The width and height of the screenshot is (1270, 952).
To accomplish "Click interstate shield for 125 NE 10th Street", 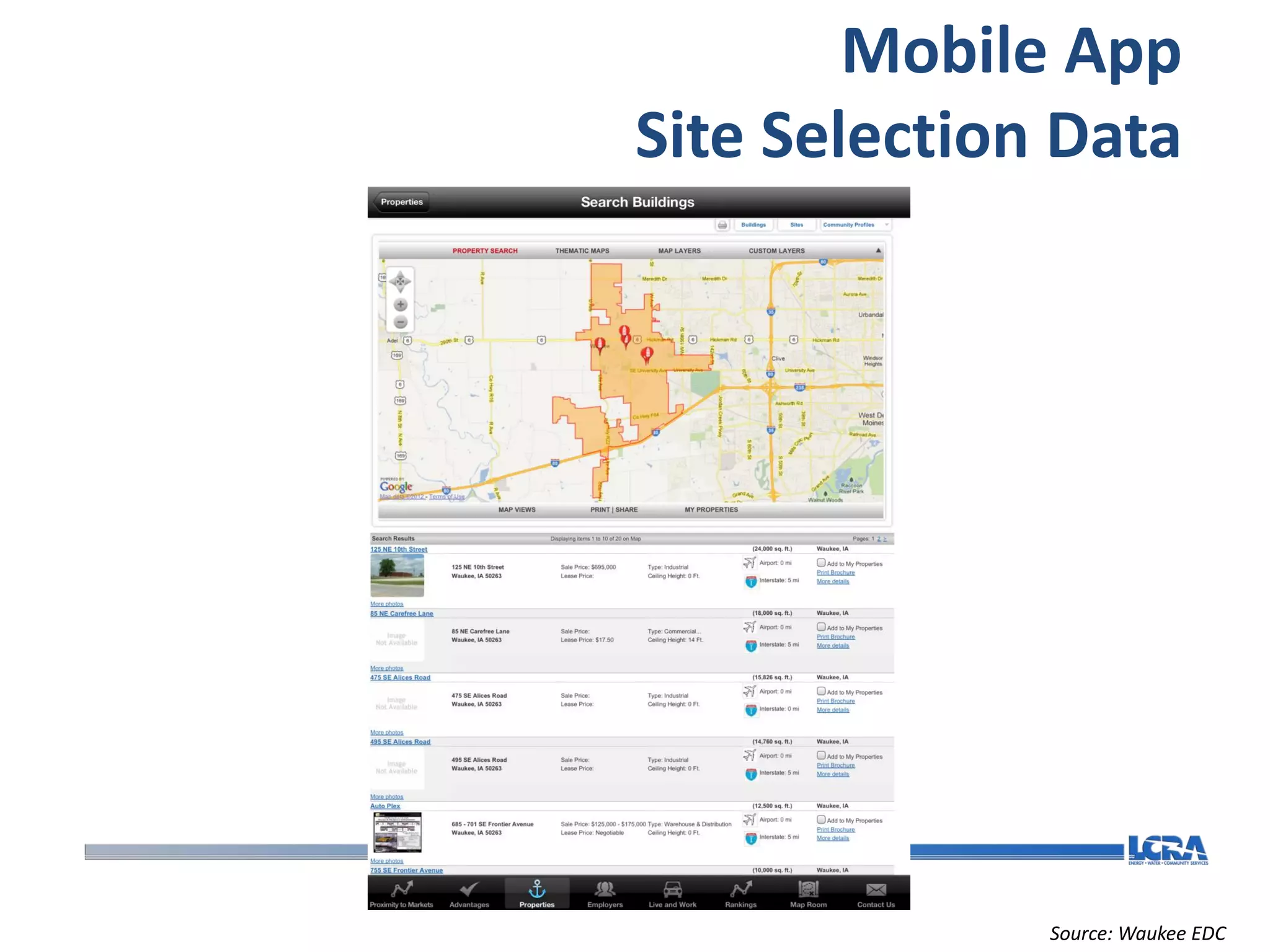I will (751, 581).
